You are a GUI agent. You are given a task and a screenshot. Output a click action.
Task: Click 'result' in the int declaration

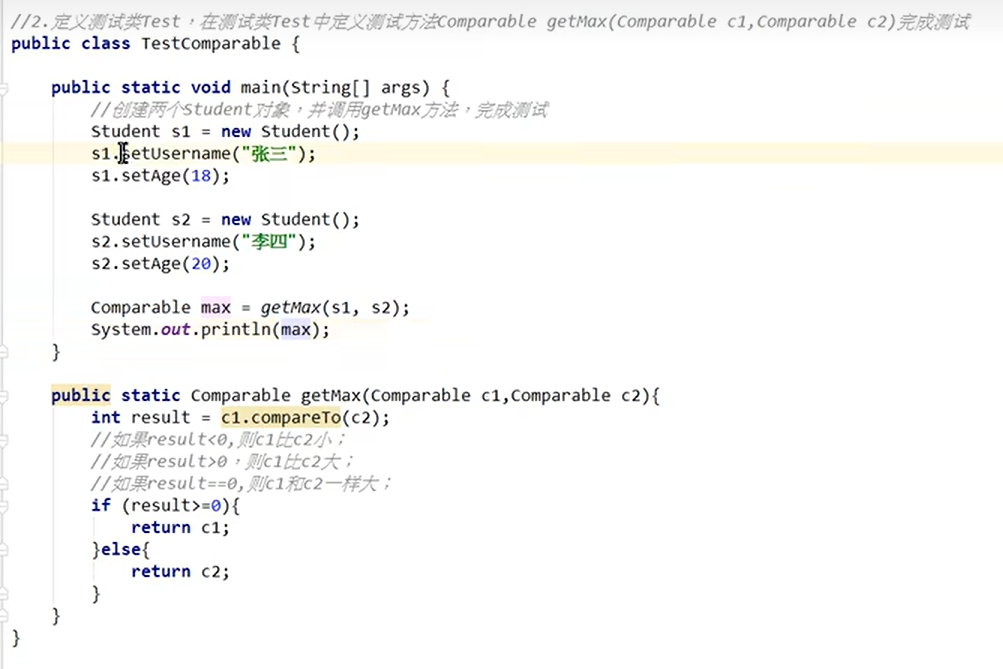(161, 418)
